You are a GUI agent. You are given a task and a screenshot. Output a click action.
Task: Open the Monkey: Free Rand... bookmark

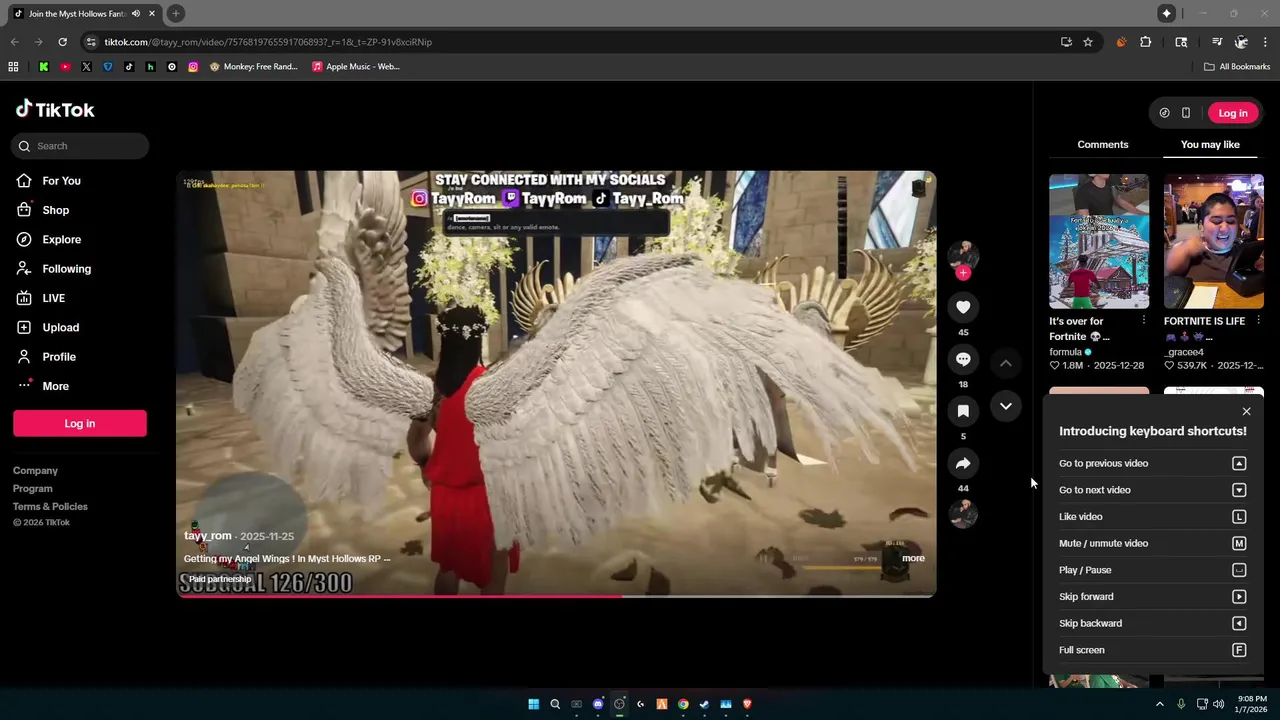[x=253, y=67]
